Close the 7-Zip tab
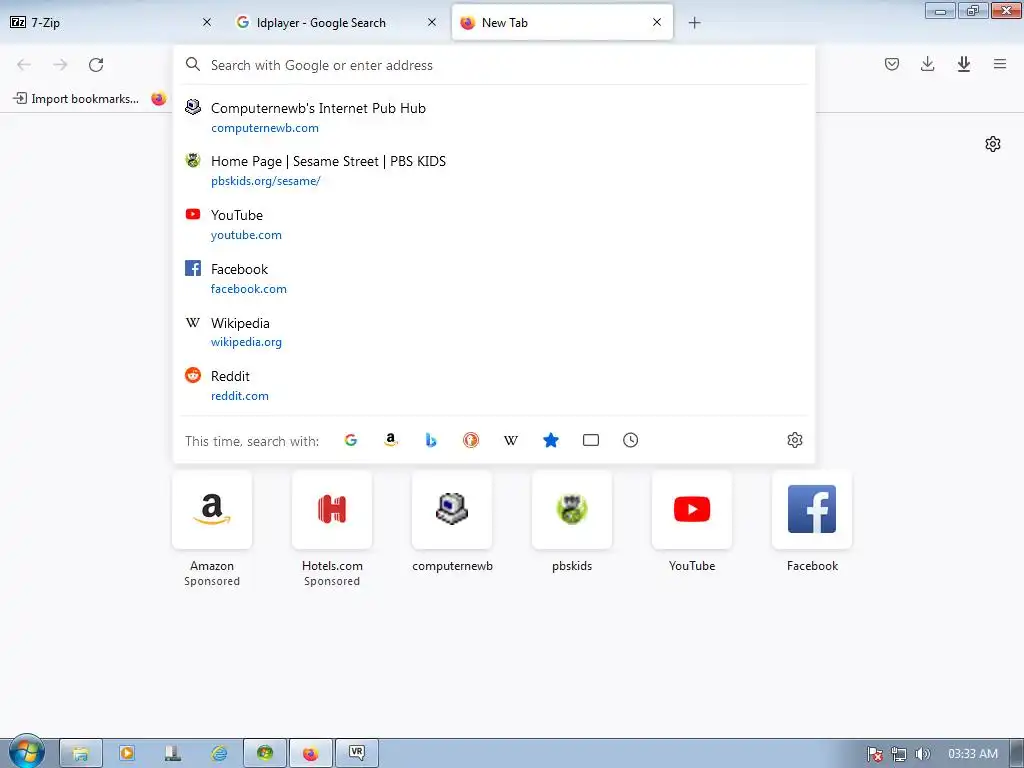Screen dimensions: 1024x768 pyautogui.click(x=207, y=22)
